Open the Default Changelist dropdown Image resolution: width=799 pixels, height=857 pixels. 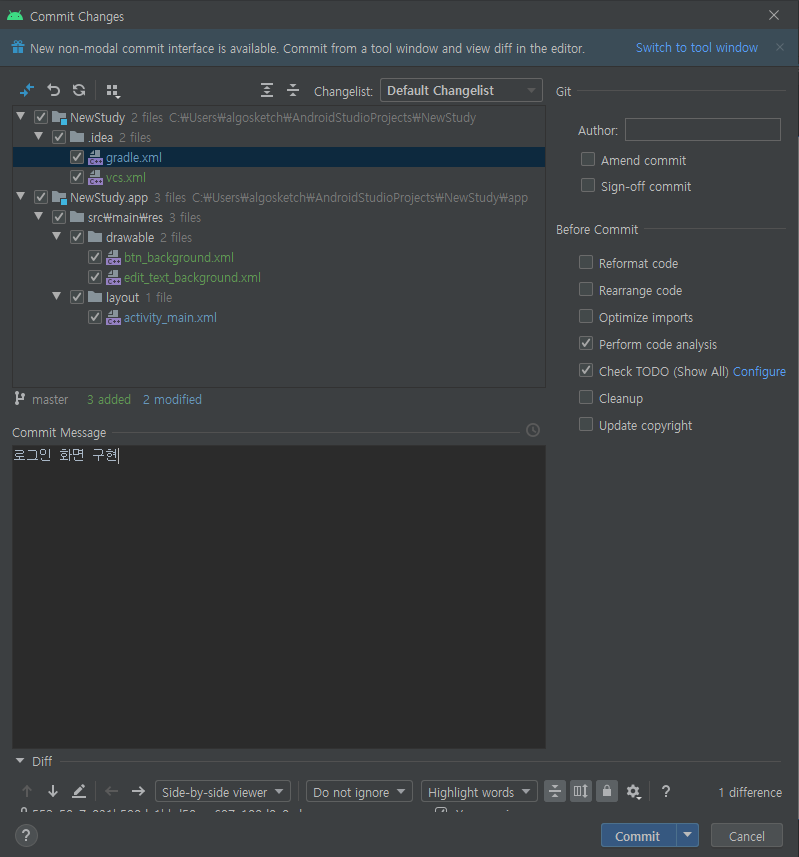(x=461, y=90)
